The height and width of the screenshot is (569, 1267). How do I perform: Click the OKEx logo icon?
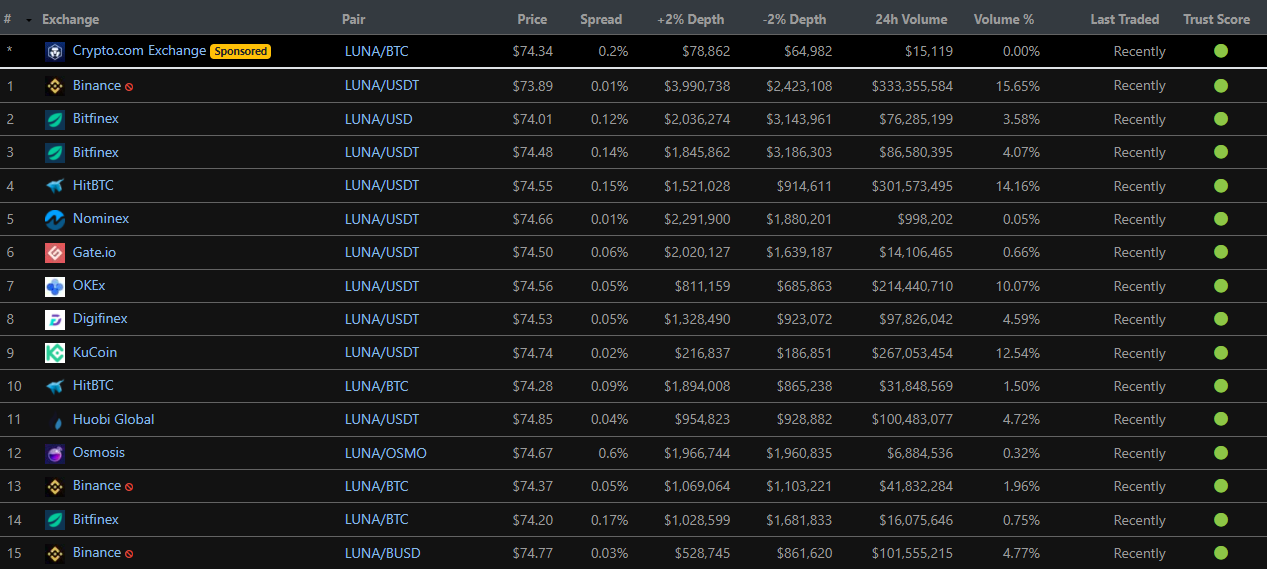pos(55,286)
